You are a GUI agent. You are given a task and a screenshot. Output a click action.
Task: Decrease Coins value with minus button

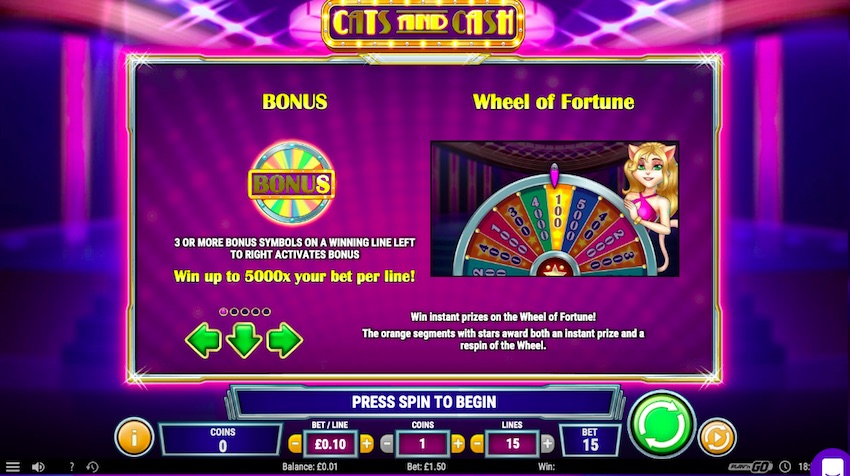click(x=387, y=444)
